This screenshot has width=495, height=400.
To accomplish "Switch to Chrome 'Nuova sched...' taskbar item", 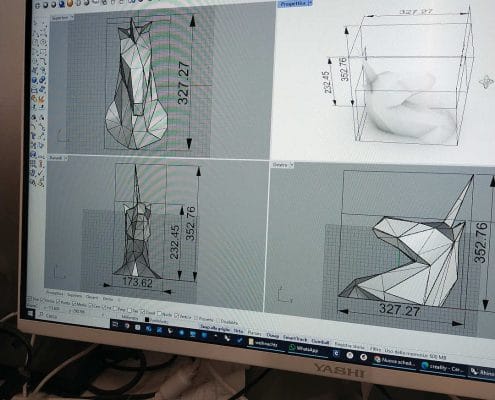I will [394, 362].
